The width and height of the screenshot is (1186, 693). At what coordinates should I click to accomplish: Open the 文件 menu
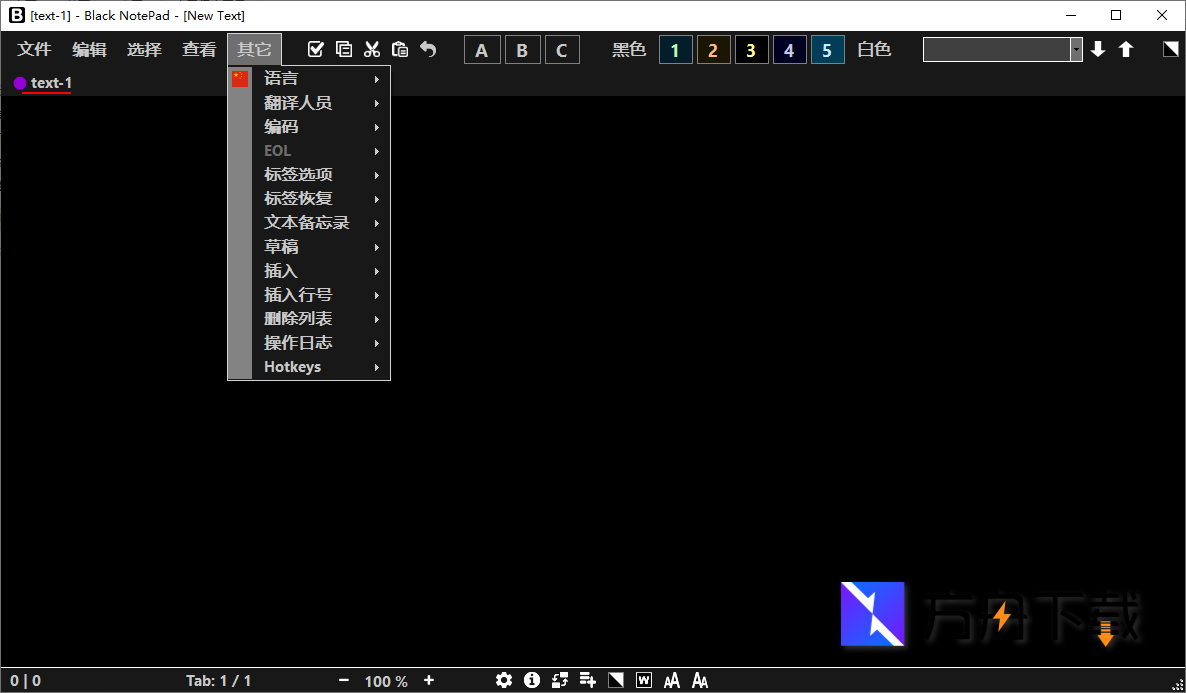coord(33,48)
